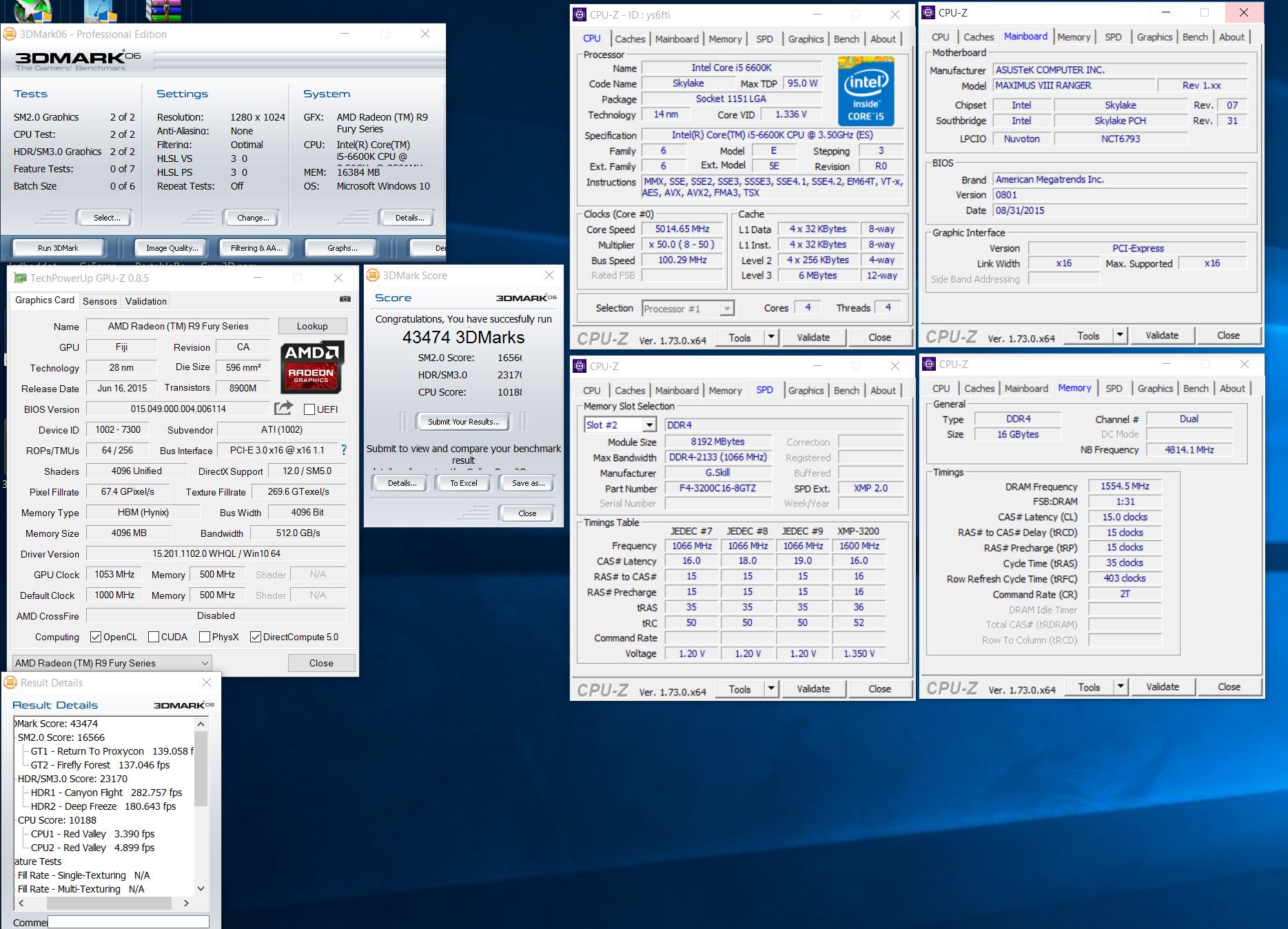Viewport: 1288px width, 929px height.
Task: Switch to the Sensors tab in GPU-Z
Action: (x=100, y=301)
